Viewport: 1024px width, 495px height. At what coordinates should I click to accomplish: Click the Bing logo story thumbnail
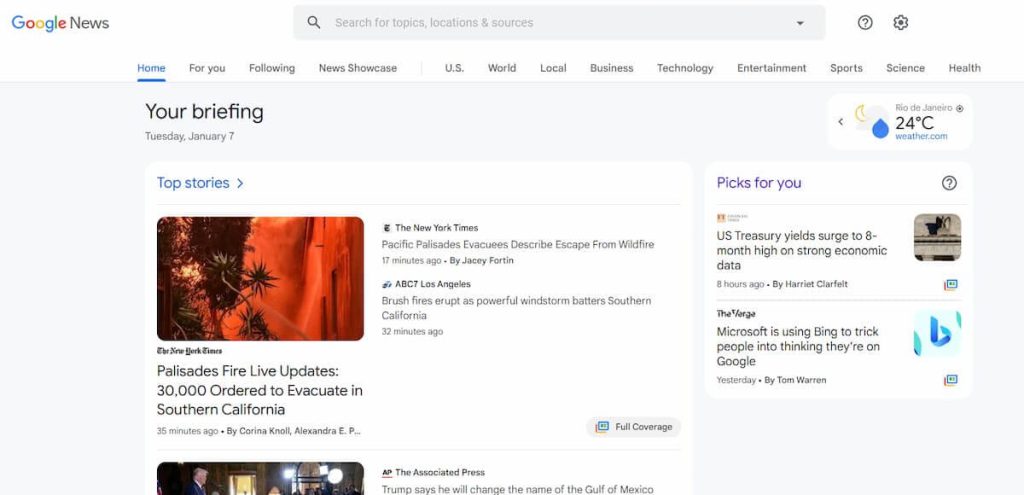(x=937, y=333)
